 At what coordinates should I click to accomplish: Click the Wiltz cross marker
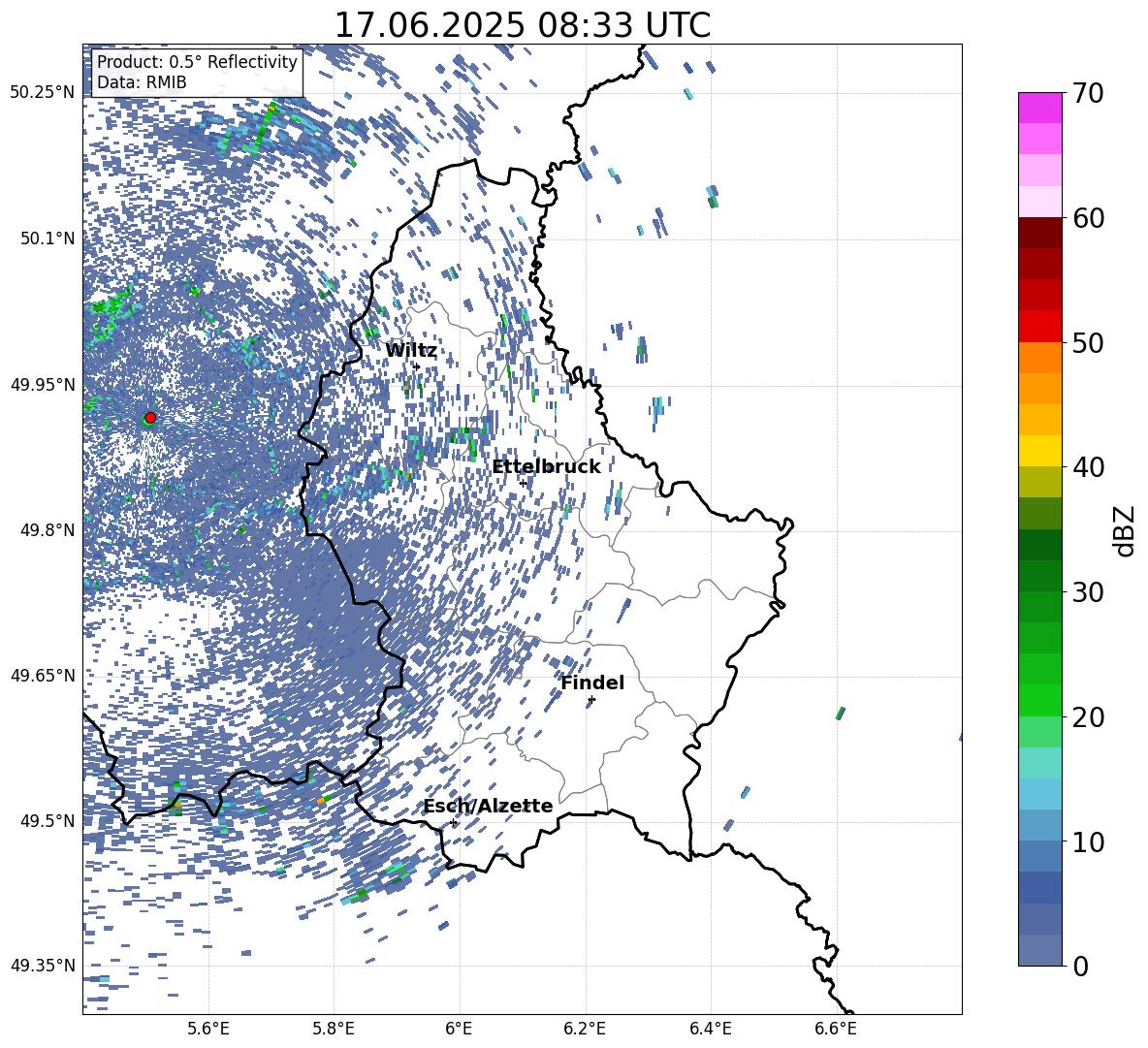pos(417,366)
